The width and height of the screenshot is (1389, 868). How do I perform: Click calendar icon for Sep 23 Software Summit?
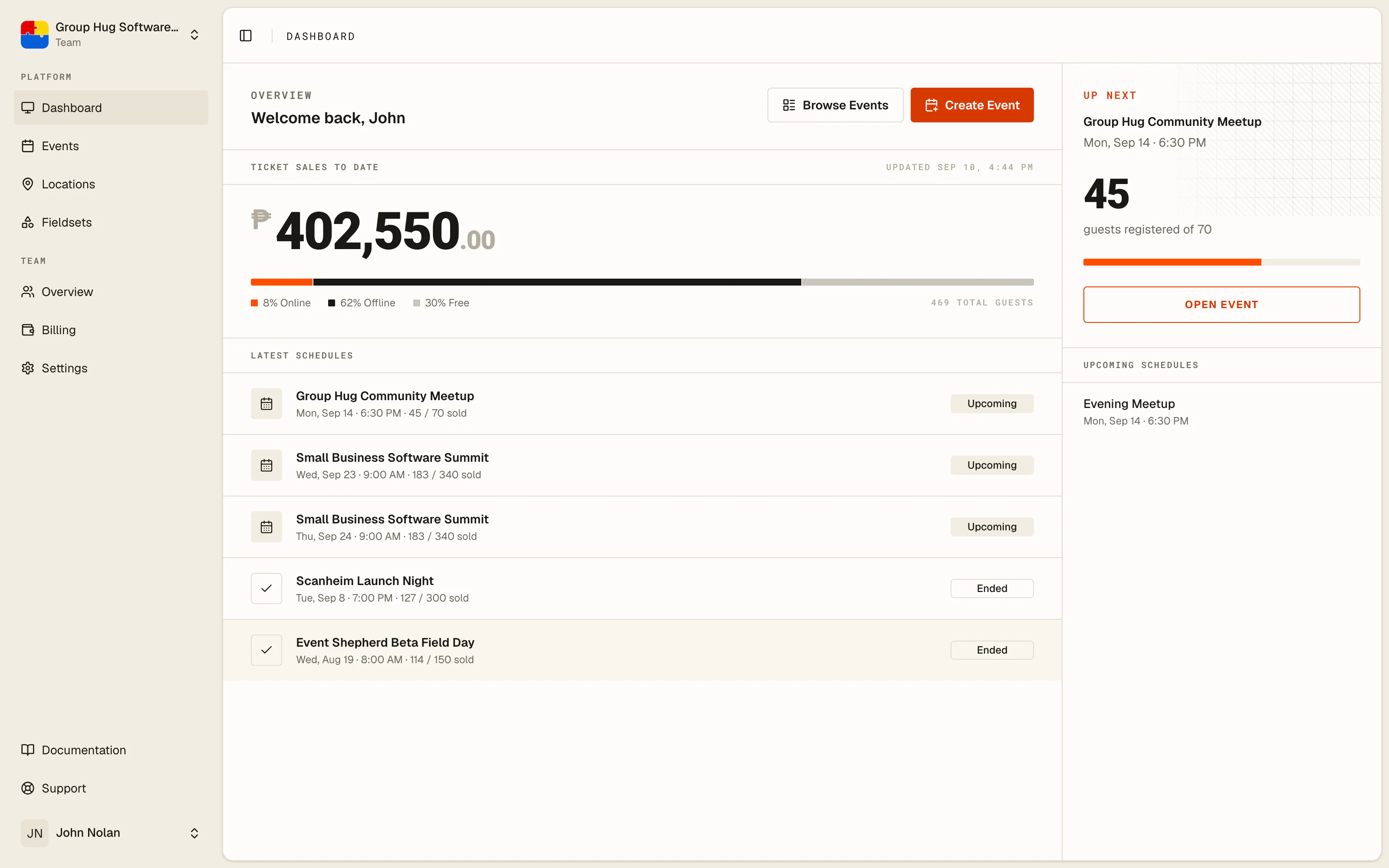click(267, 465)
